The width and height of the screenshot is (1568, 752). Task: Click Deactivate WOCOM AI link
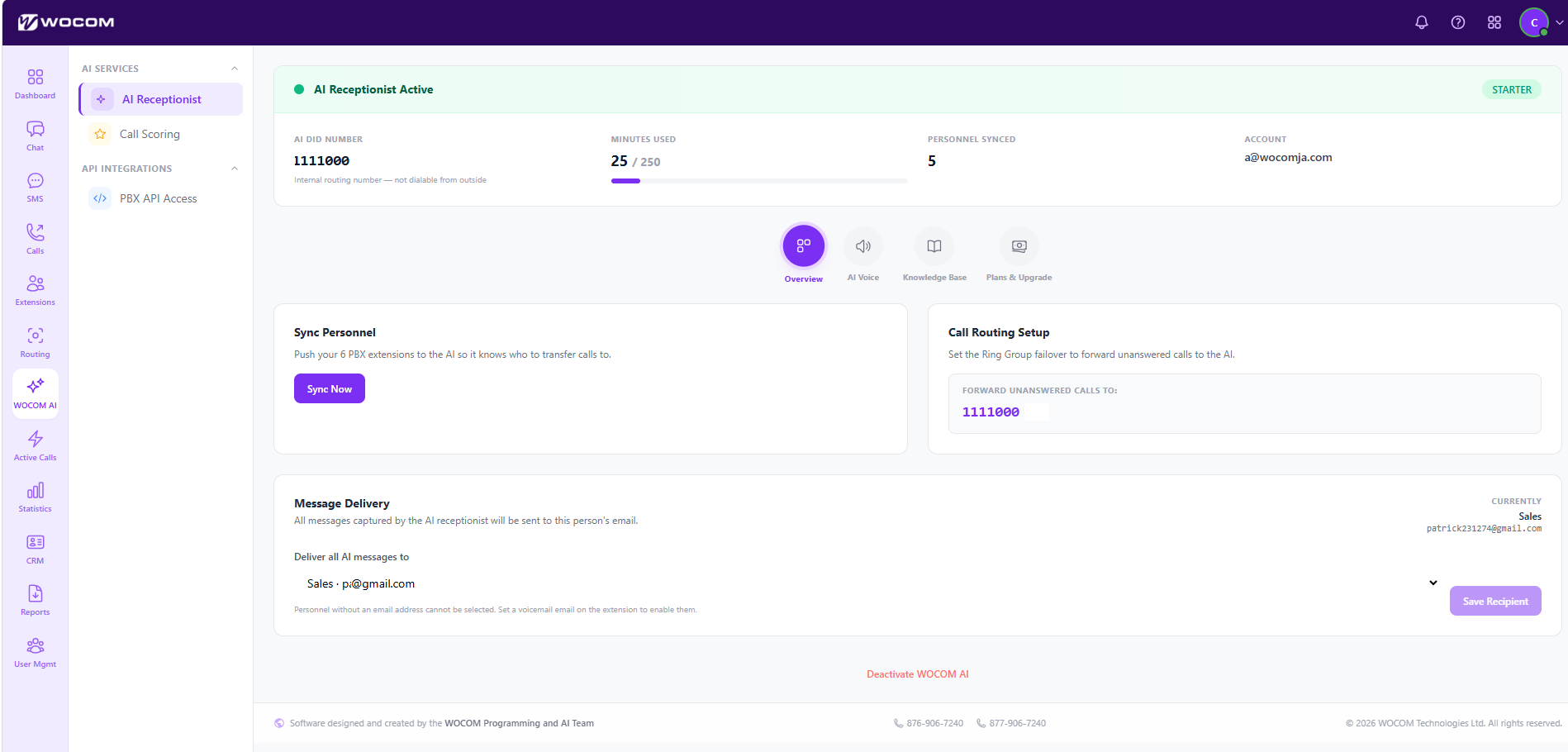point(917,674)
